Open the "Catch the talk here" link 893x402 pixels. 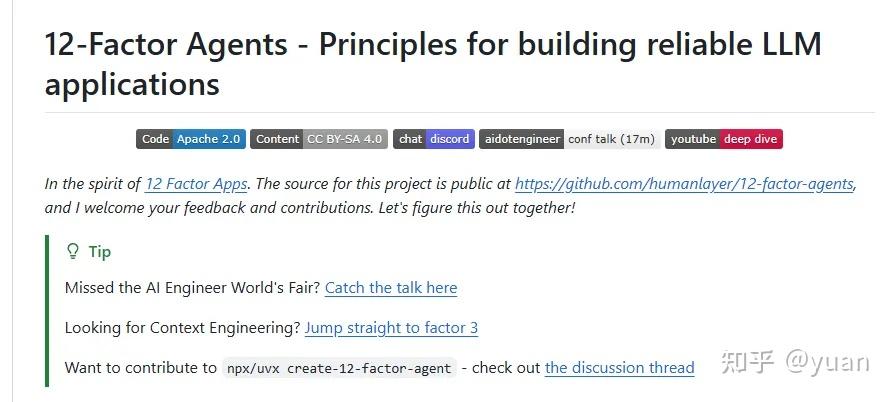point(390,288)
